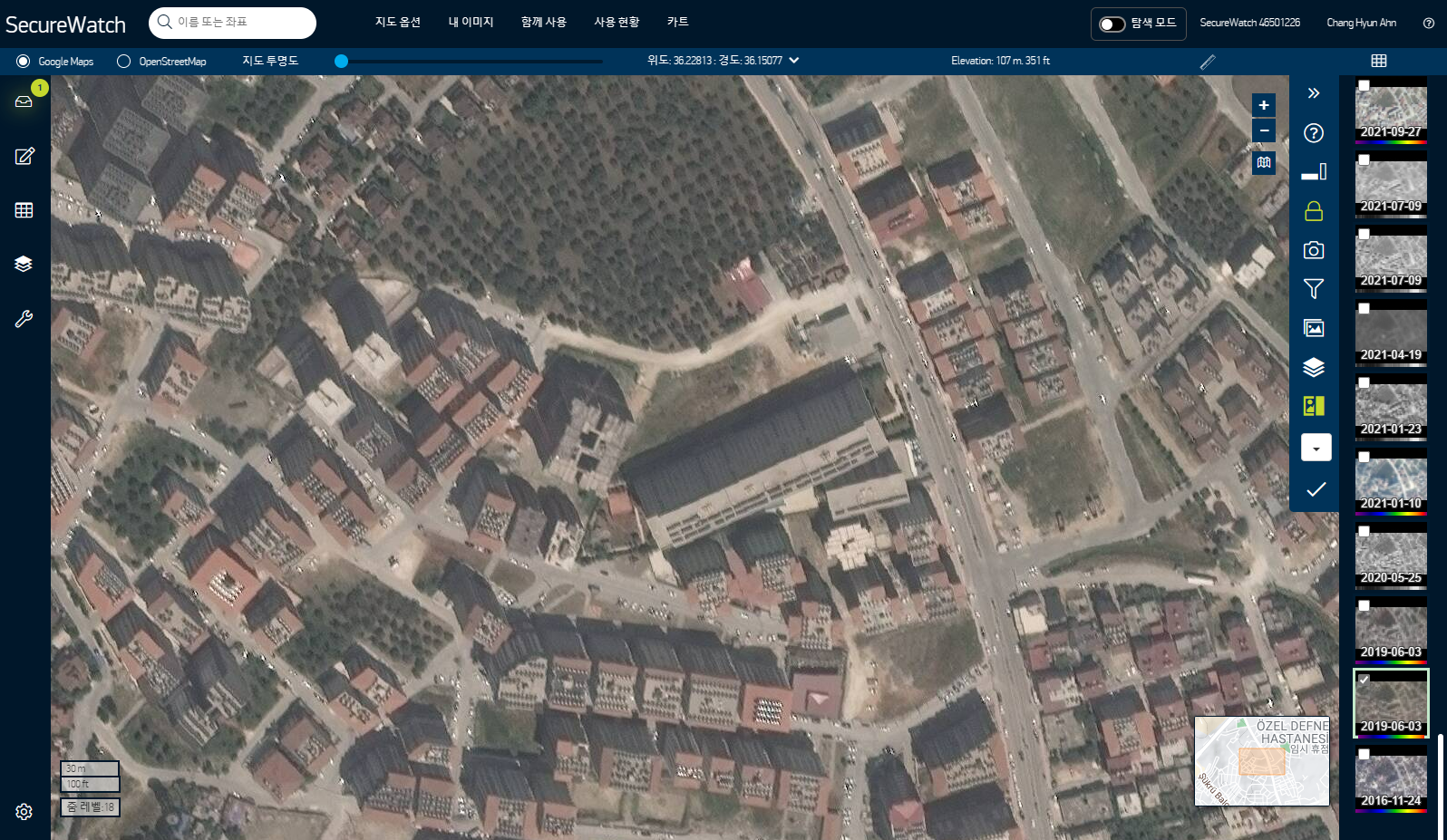The width and height of the screenshot is (1447, 840).
Task: Open the filter funnel icon
Action: coord(1314,289)
